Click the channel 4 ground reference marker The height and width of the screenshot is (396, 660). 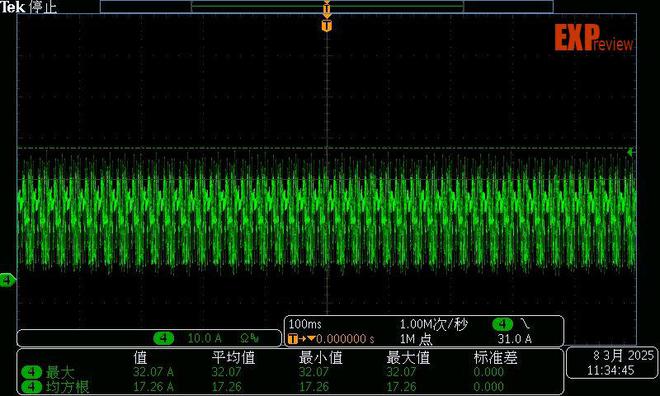[7, 280]
